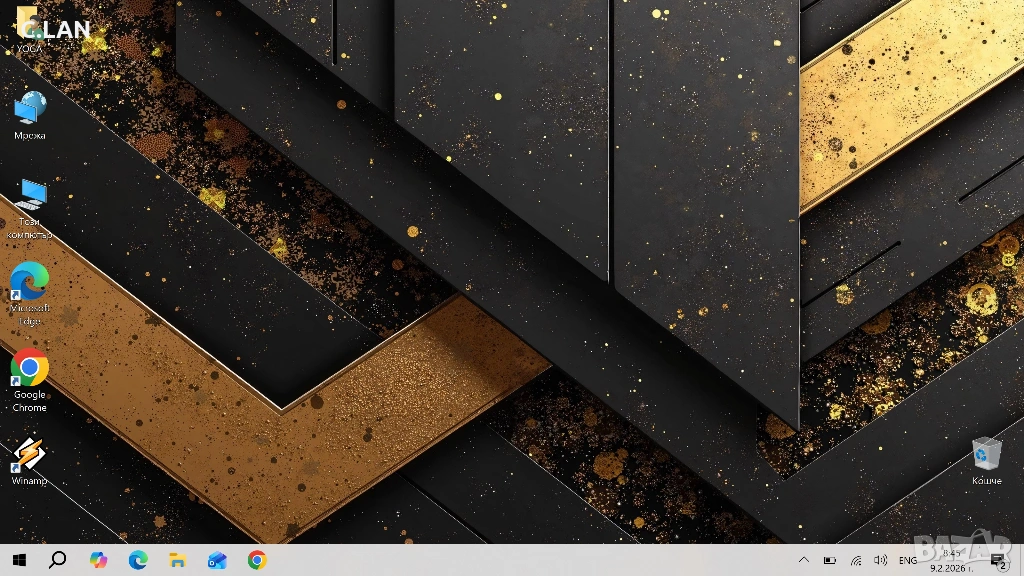This screenshot has width=1024, height=576.
Task: Click the speaker volume icon
Action: pos(880,561)
